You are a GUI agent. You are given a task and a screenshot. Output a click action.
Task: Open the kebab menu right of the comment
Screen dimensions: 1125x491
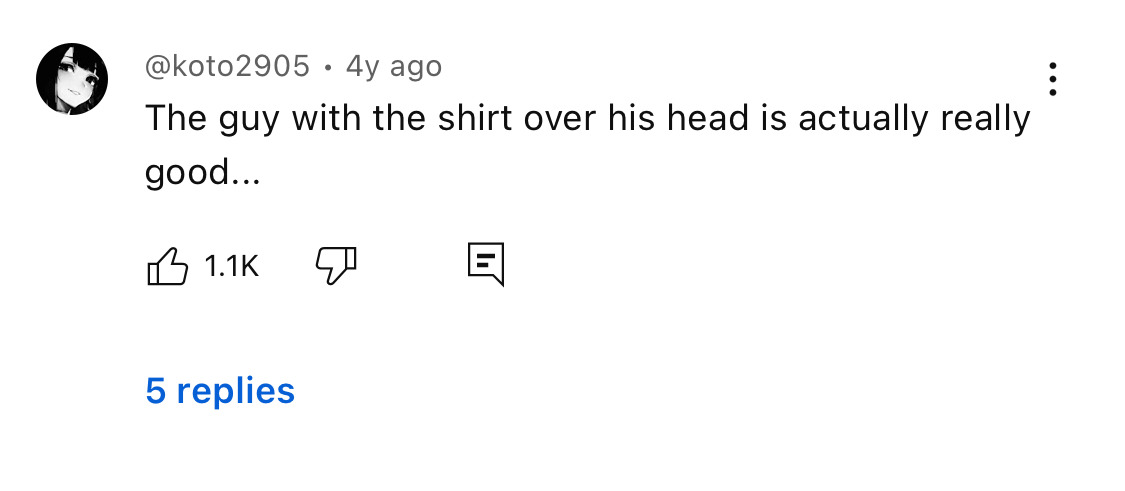coord(1051,79)
